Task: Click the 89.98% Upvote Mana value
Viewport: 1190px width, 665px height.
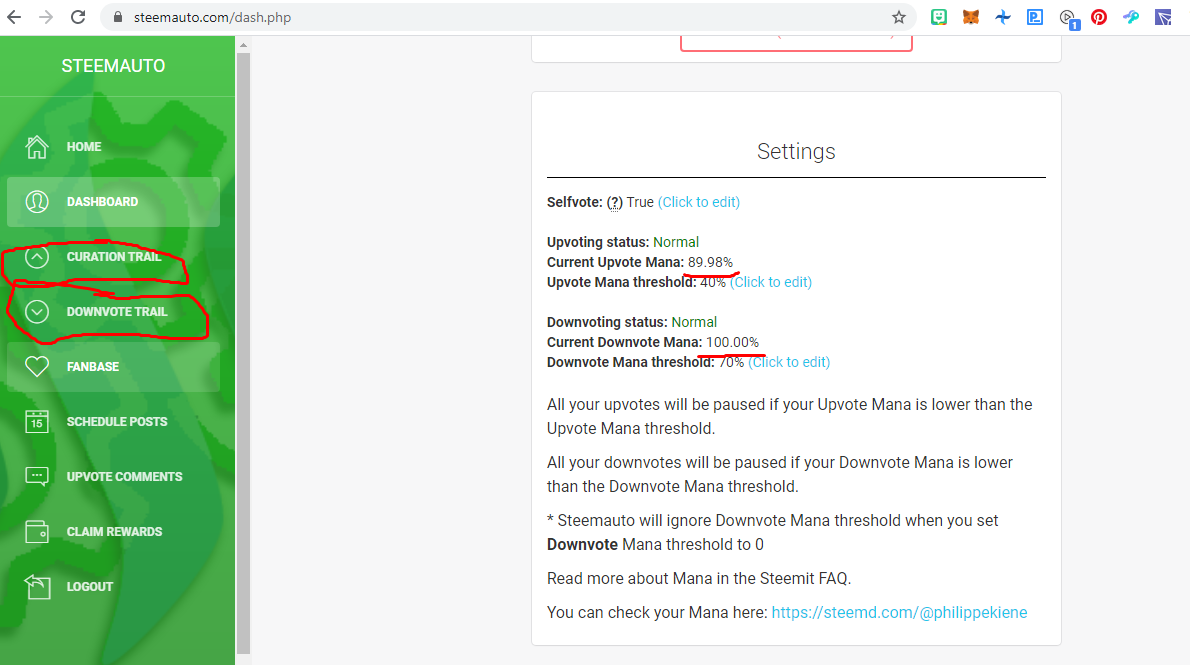Action: coord(710,263)
